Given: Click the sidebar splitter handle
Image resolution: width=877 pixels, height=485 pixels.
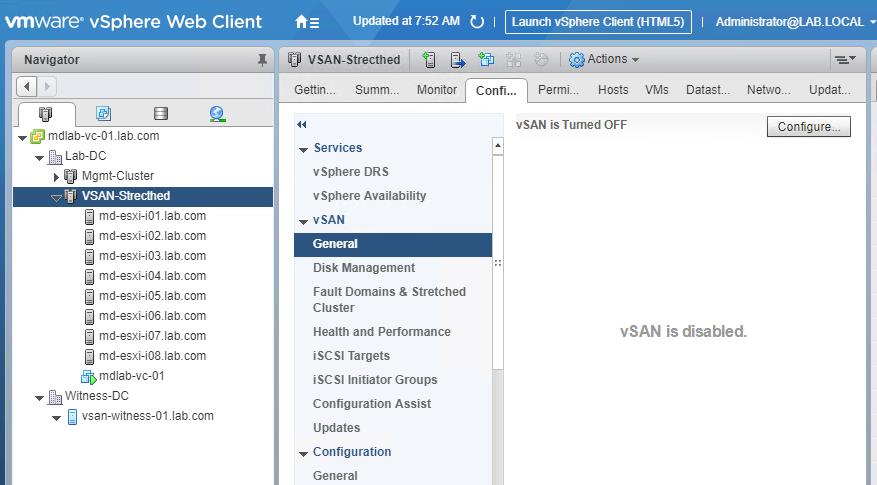Looking at the screenshot, I should point(498,263).
